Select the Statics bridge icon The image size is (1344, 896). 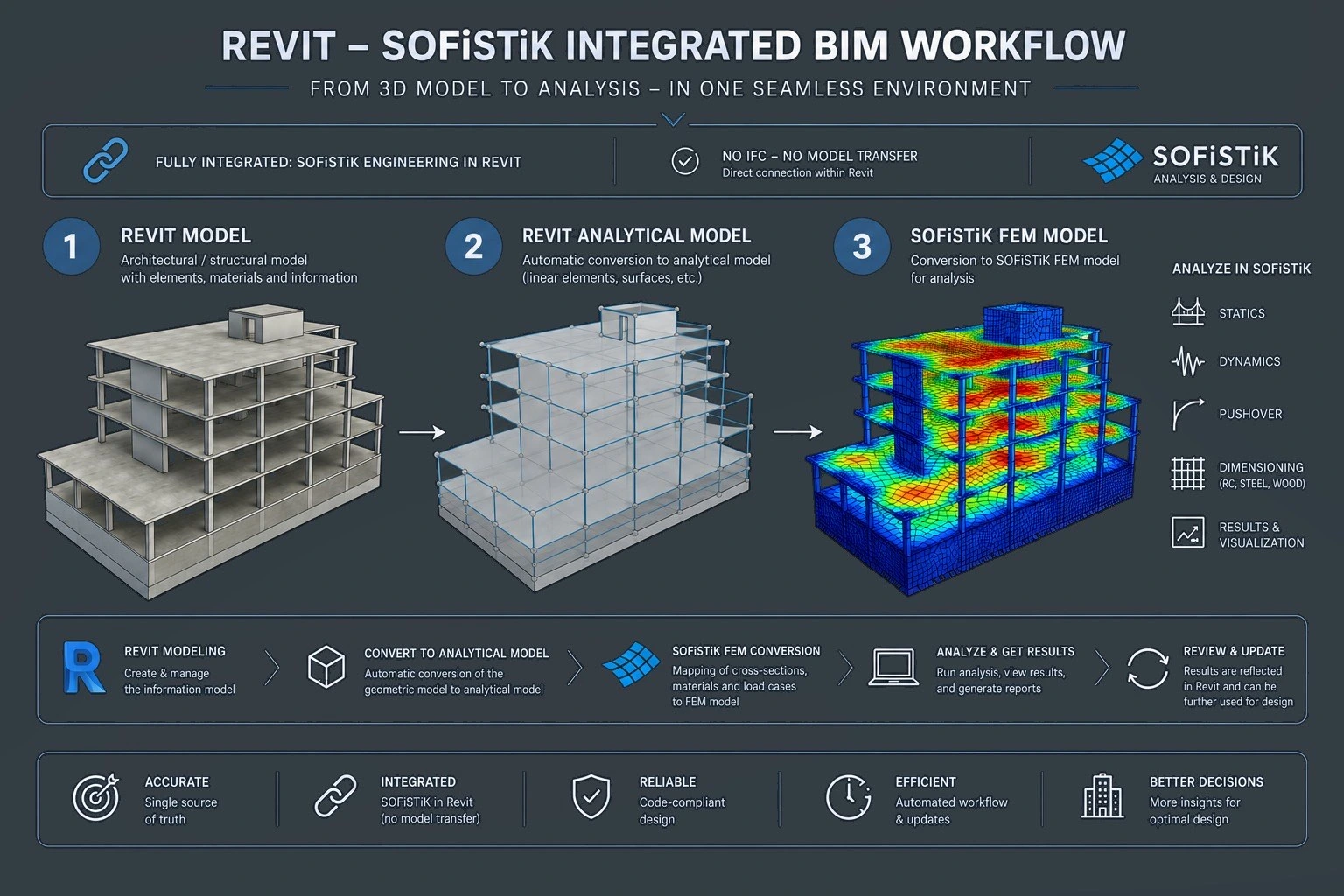1187,312
